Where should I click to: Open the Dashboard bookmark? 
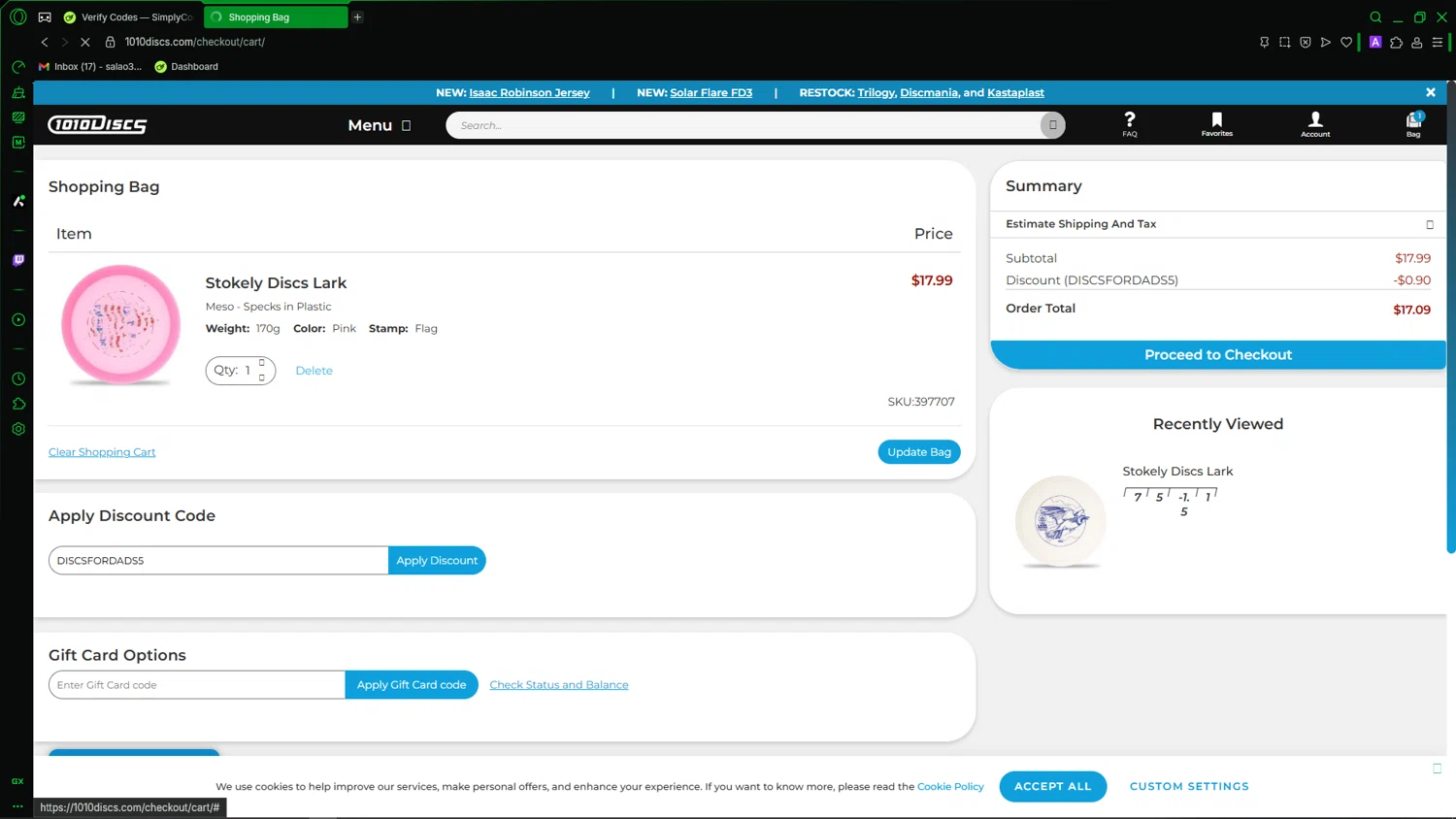click(x=186, y=66)
